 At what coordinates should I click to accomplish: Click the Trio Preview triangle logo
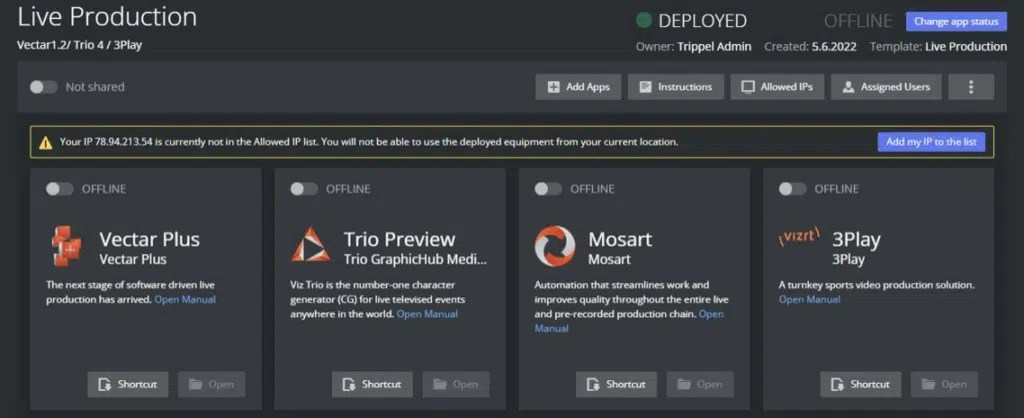click(311, 247)
